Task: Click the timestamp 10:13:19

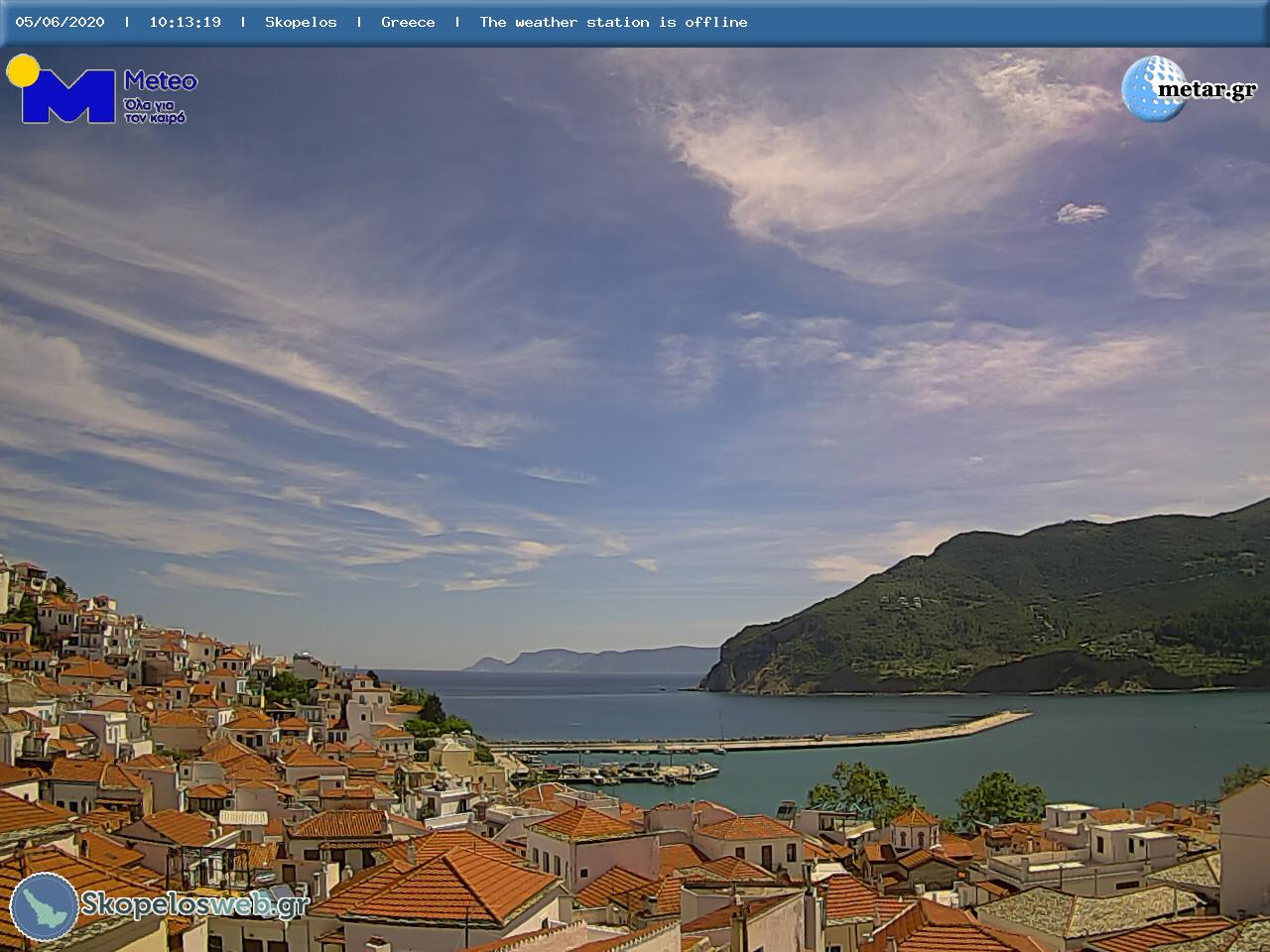Action: (x=186, y=22)
